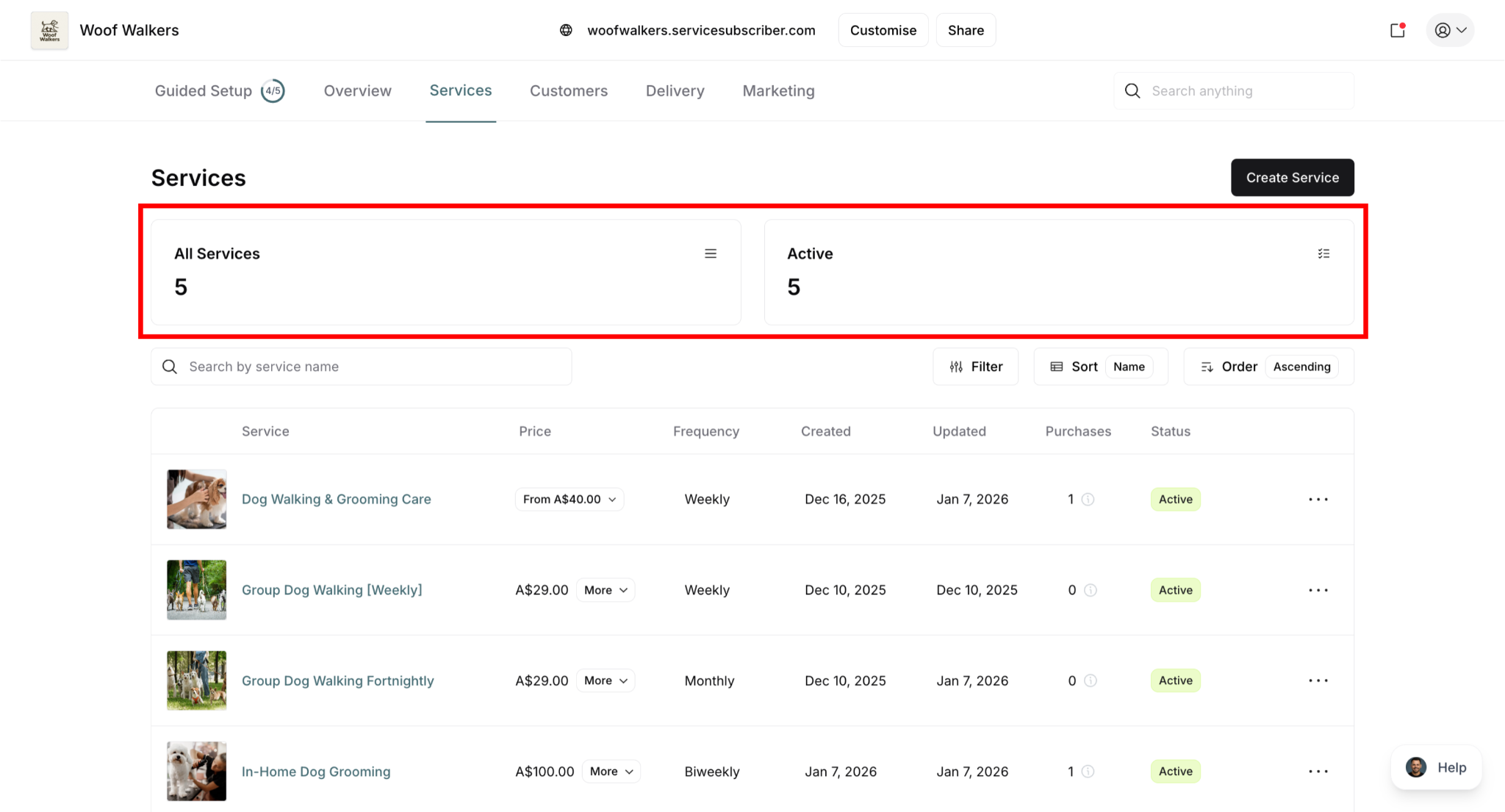Switch to the Customers tab
The width and height of the screenshot is (1505, 812).
pyautogui.click(x=568, y=91)
